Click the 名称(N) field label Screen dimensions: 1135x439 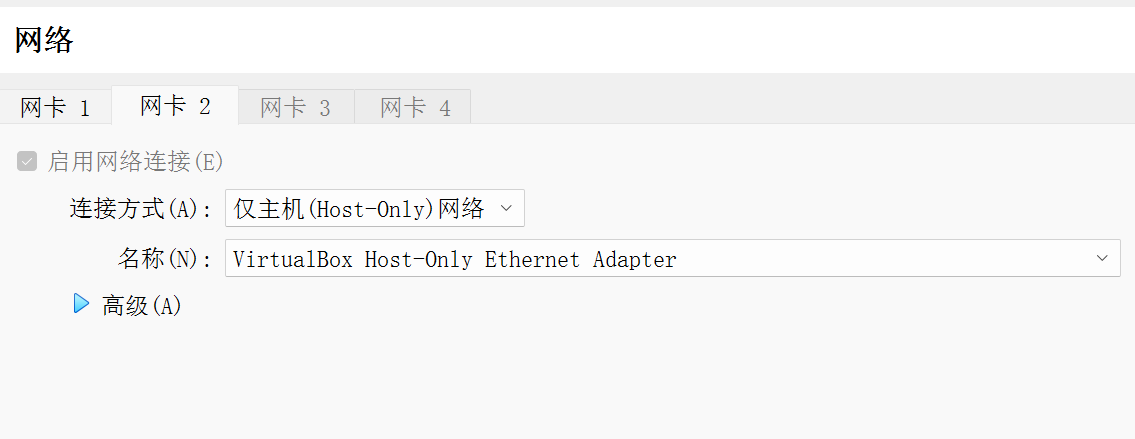click(164, 259)
